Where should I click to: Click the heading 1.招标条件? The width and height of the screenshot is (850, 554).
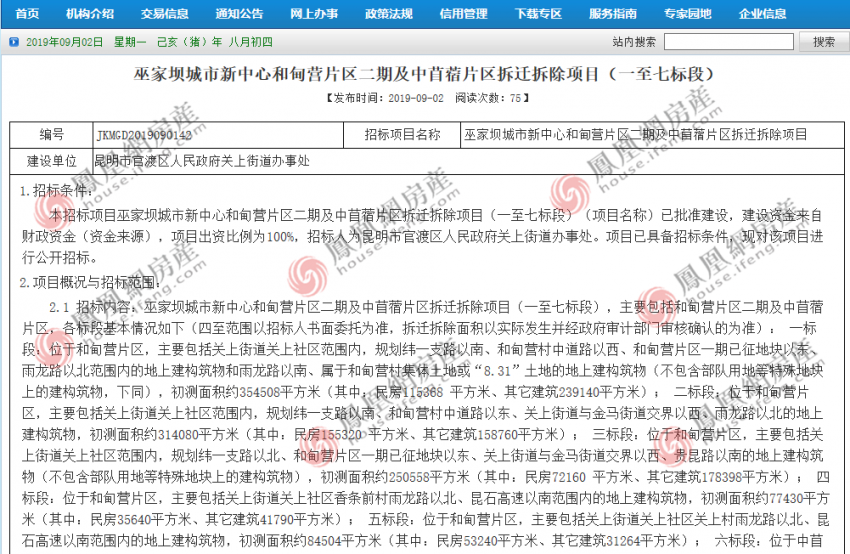pyautogui.click(x=56, y=191)
